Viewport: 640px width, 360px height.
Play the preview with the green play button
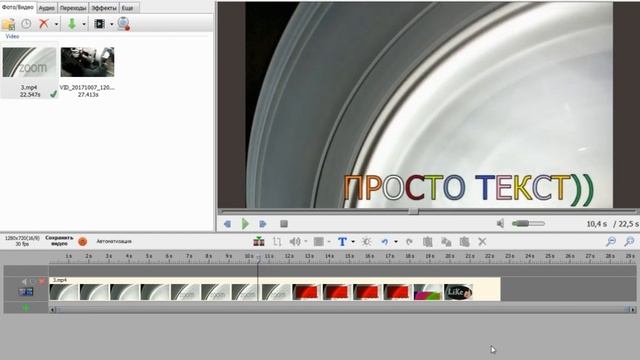245,224
